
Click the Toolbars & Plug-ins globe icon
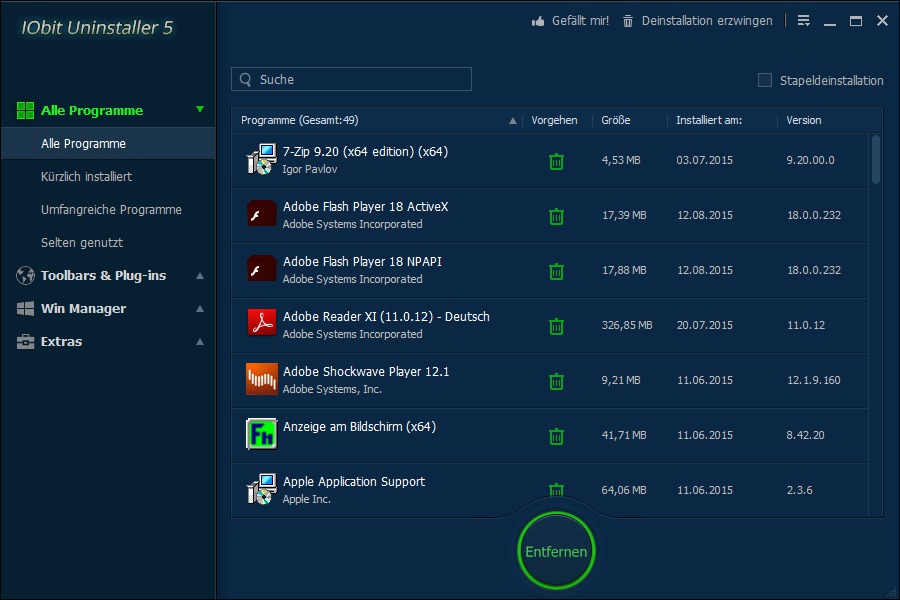25,276
